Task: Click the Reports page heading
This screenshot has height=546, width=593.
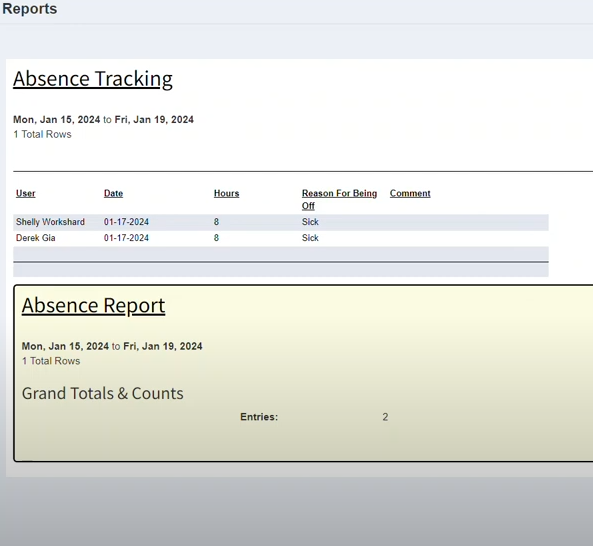Action: click(29, 9)
